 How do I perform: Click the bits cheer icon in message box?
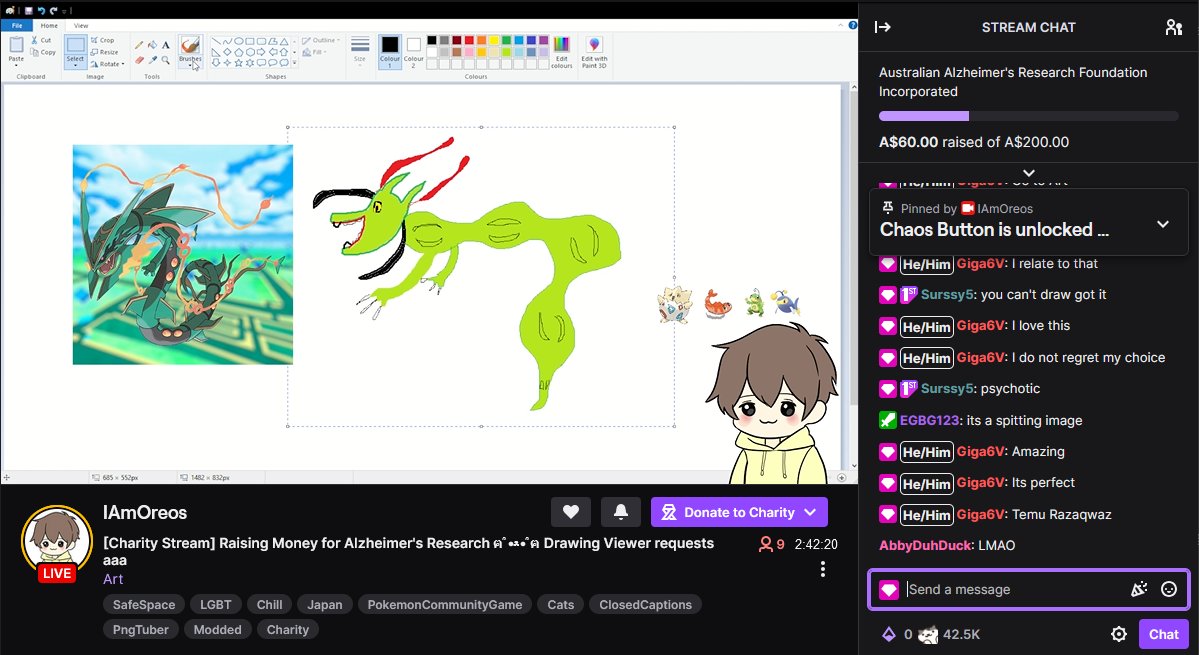pos(1139,589)
